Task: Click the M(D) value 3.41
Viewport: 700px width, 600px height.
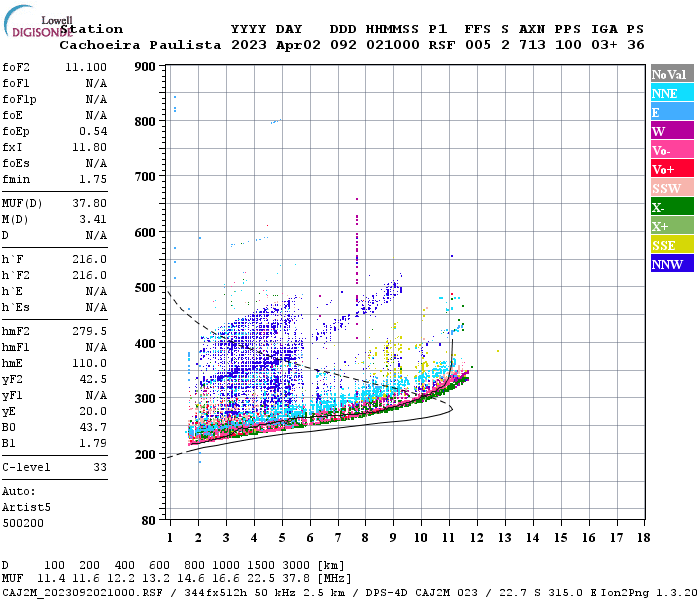Action: pyautogui.click(x=93, y=220)
